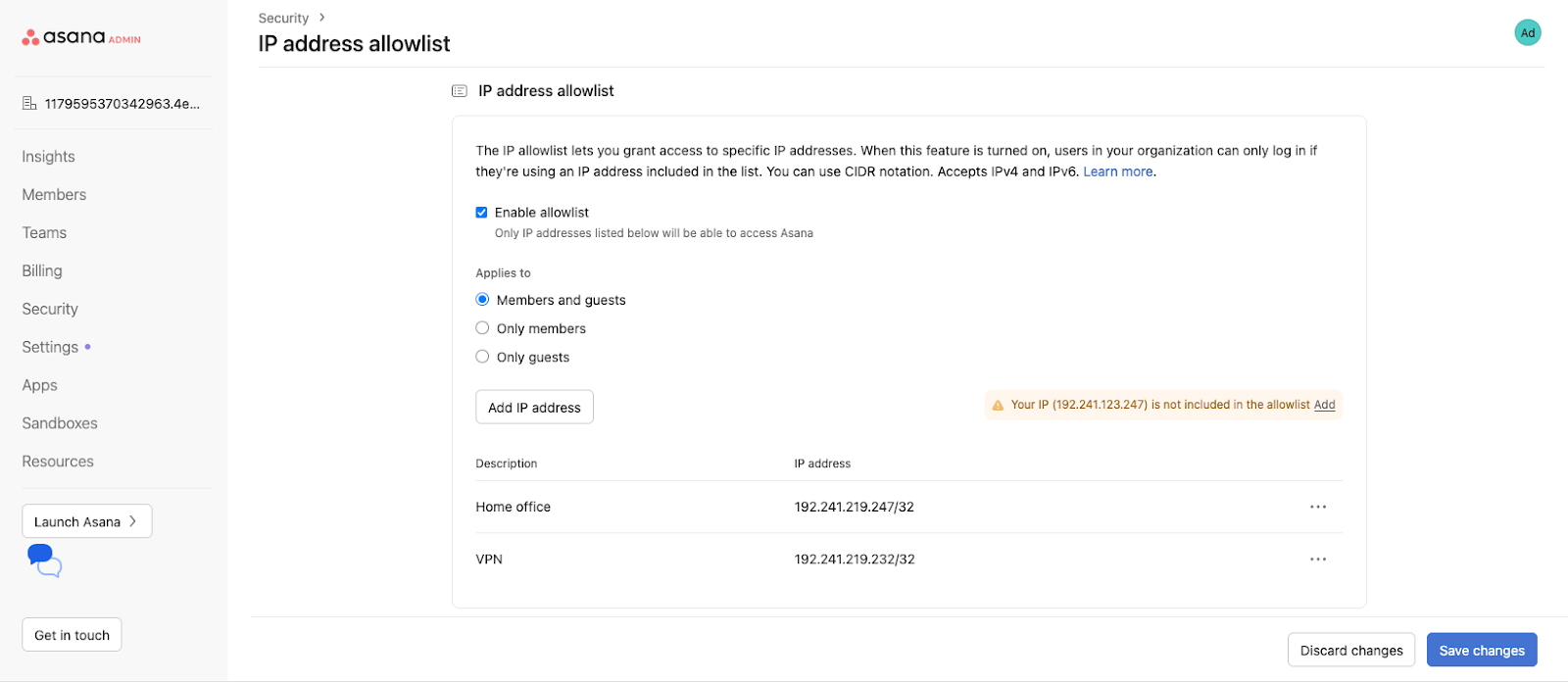The width and height of the screenshot is (1568, 682).
Task: Open the three-dot menu for VPN
Action: coord(1317,559)
